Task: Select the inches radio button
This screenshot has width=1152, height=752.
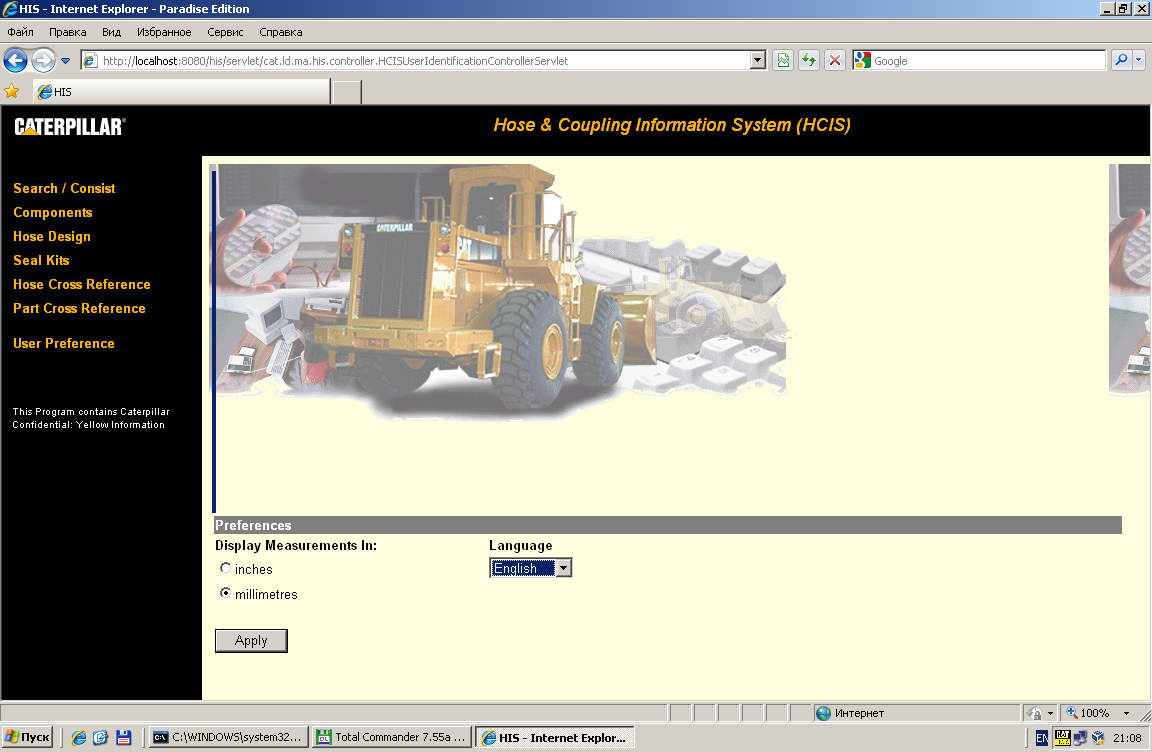Action: [x=226, y=568]
